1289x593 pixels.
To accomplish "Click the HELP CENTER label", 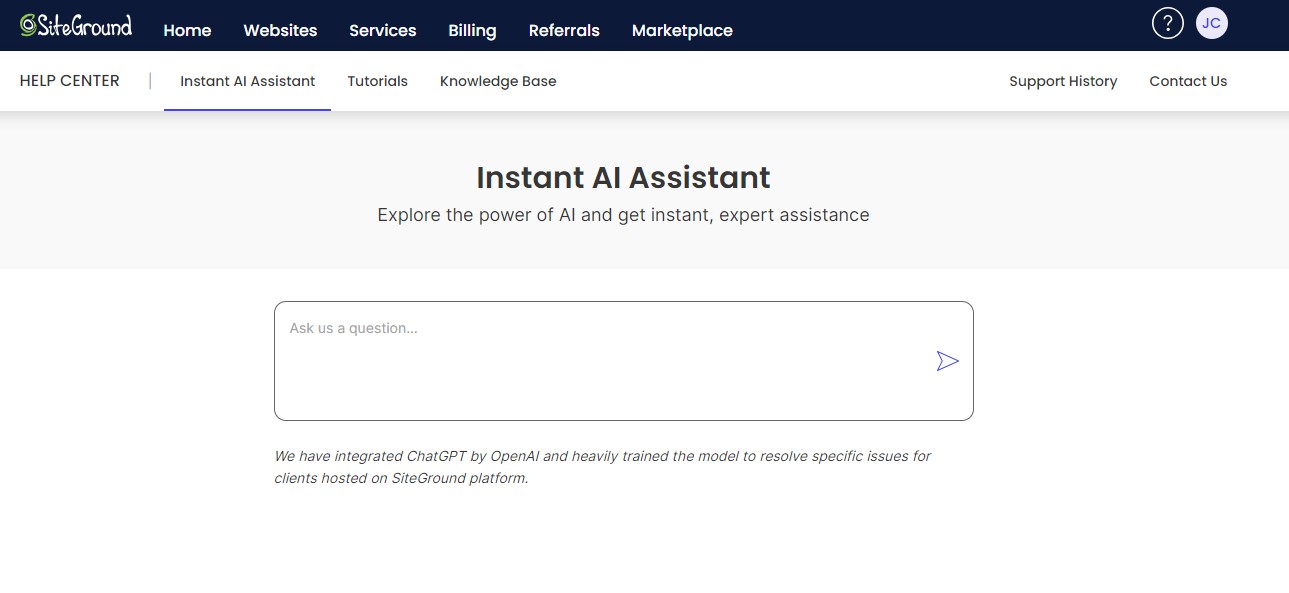I will (x=69, y=81).
